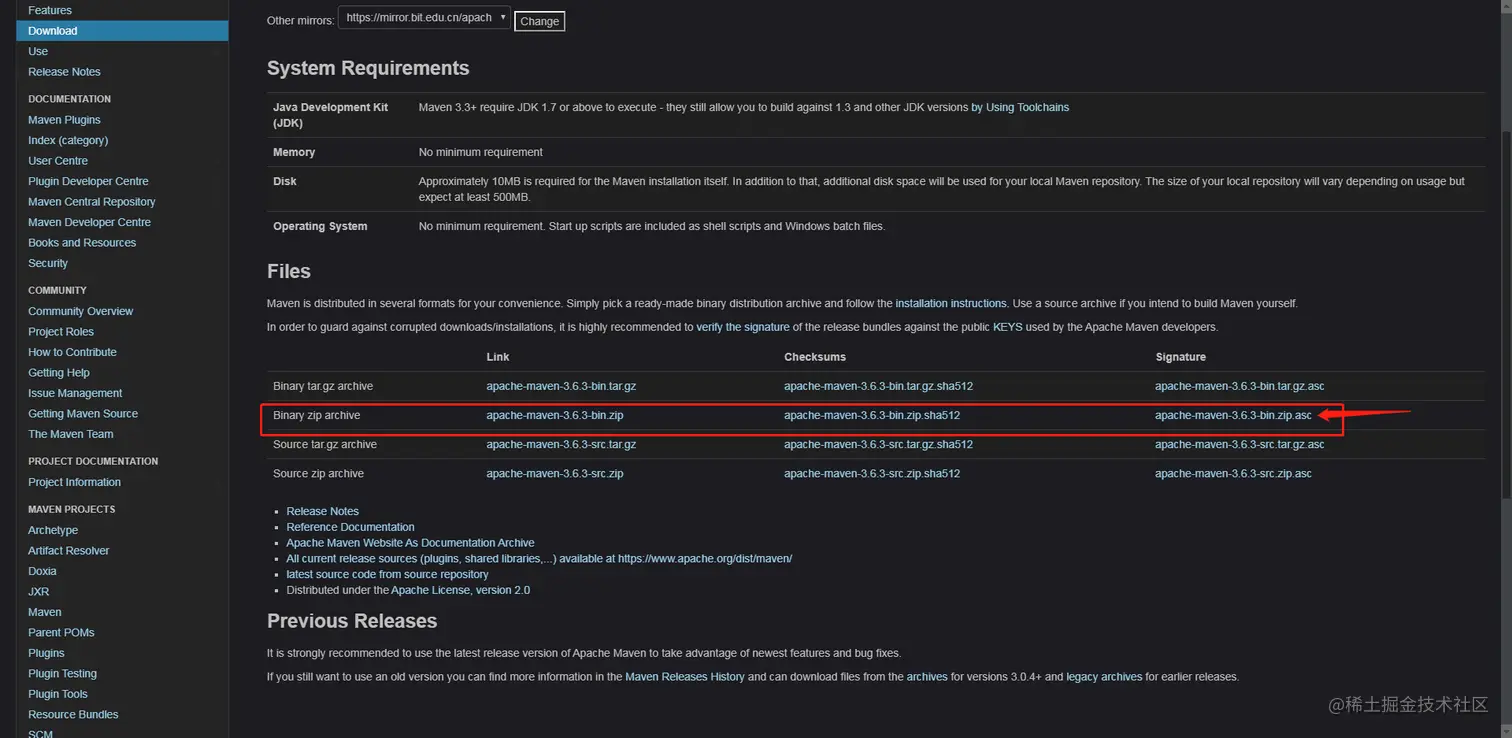Open Getting Maven Source link
Image resolution: width=1512 pixels, height=738 pixels.
click(x=83, y=414)
